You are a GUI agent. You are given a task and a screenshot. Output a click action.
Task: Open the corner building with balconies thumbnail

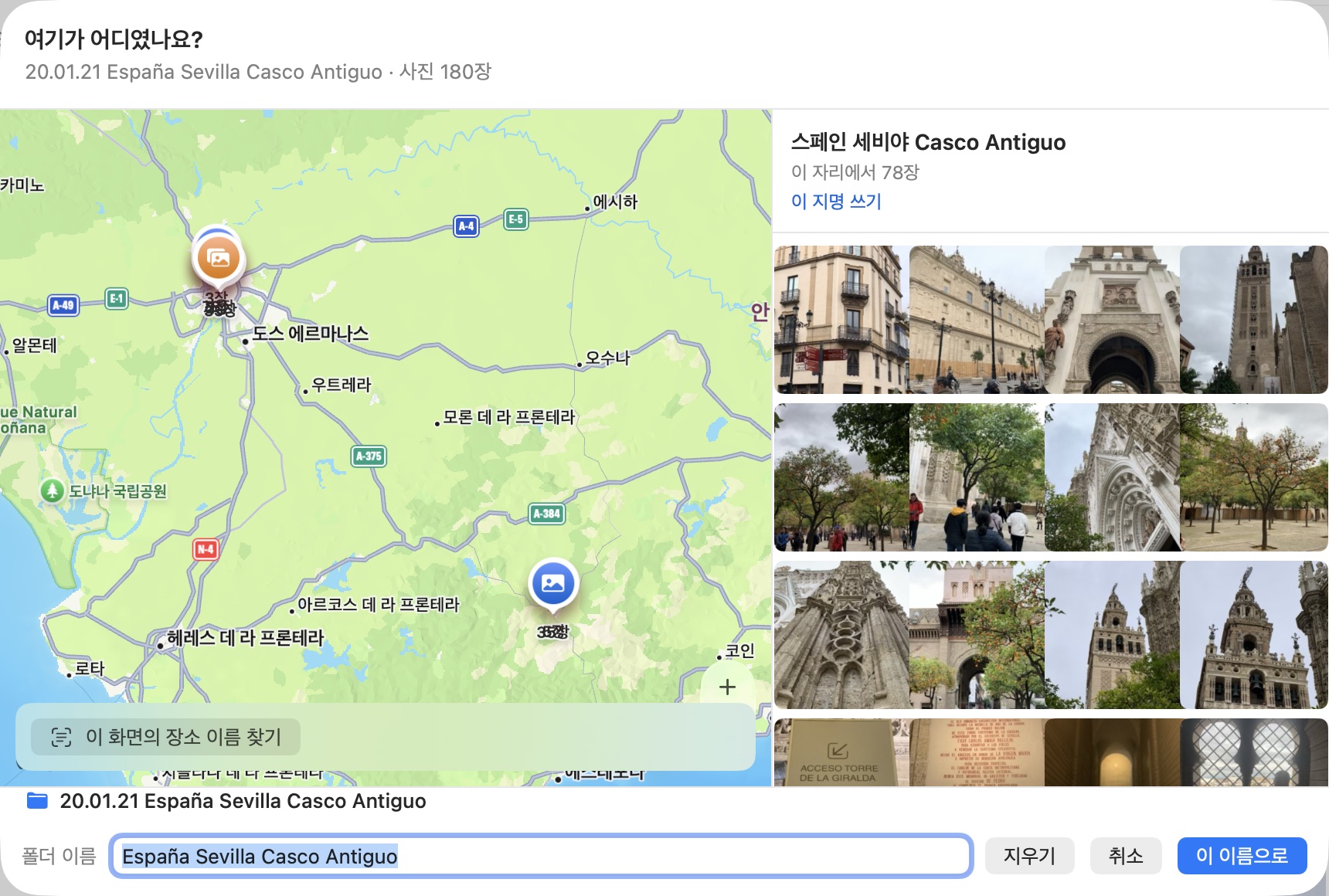coord(842,320)
